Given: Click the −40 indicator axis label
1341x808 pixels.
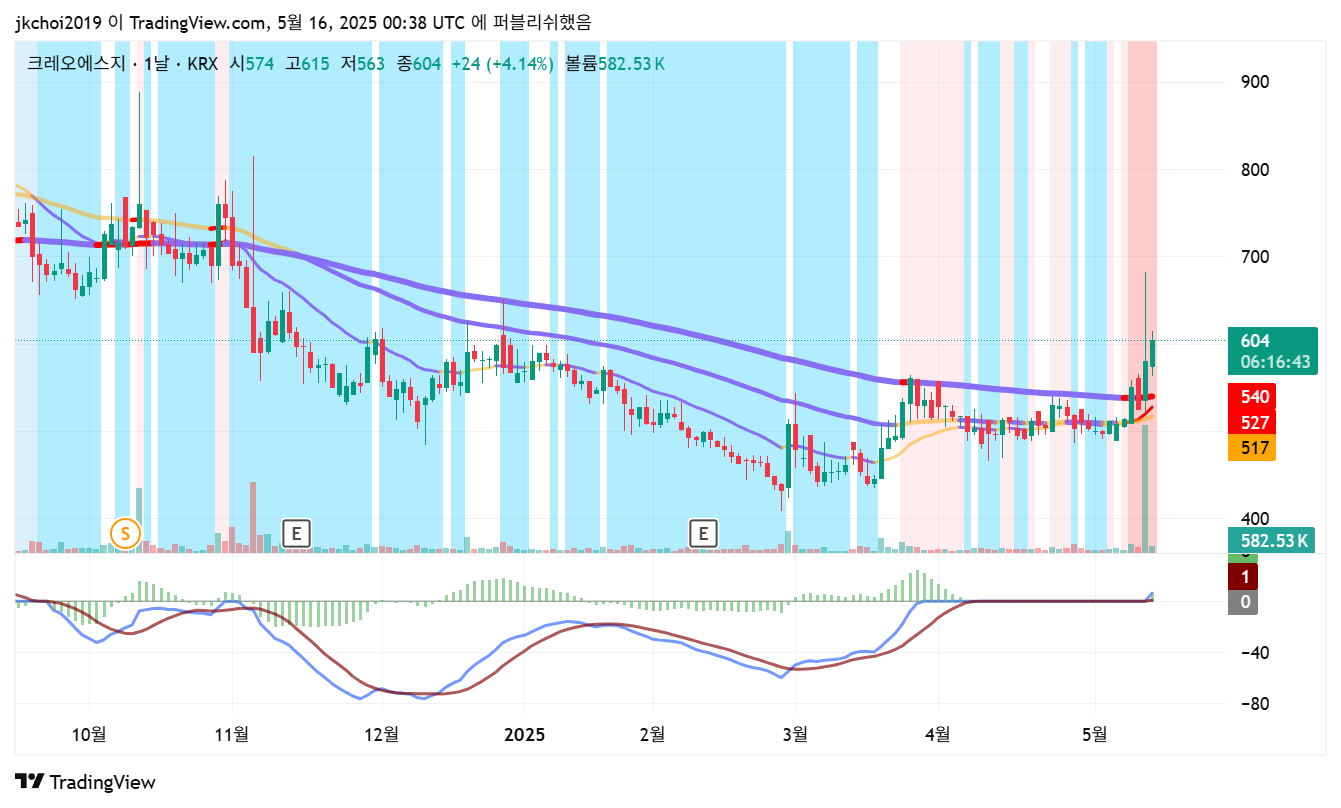Looking at the screenshot, I should 1253,653.
